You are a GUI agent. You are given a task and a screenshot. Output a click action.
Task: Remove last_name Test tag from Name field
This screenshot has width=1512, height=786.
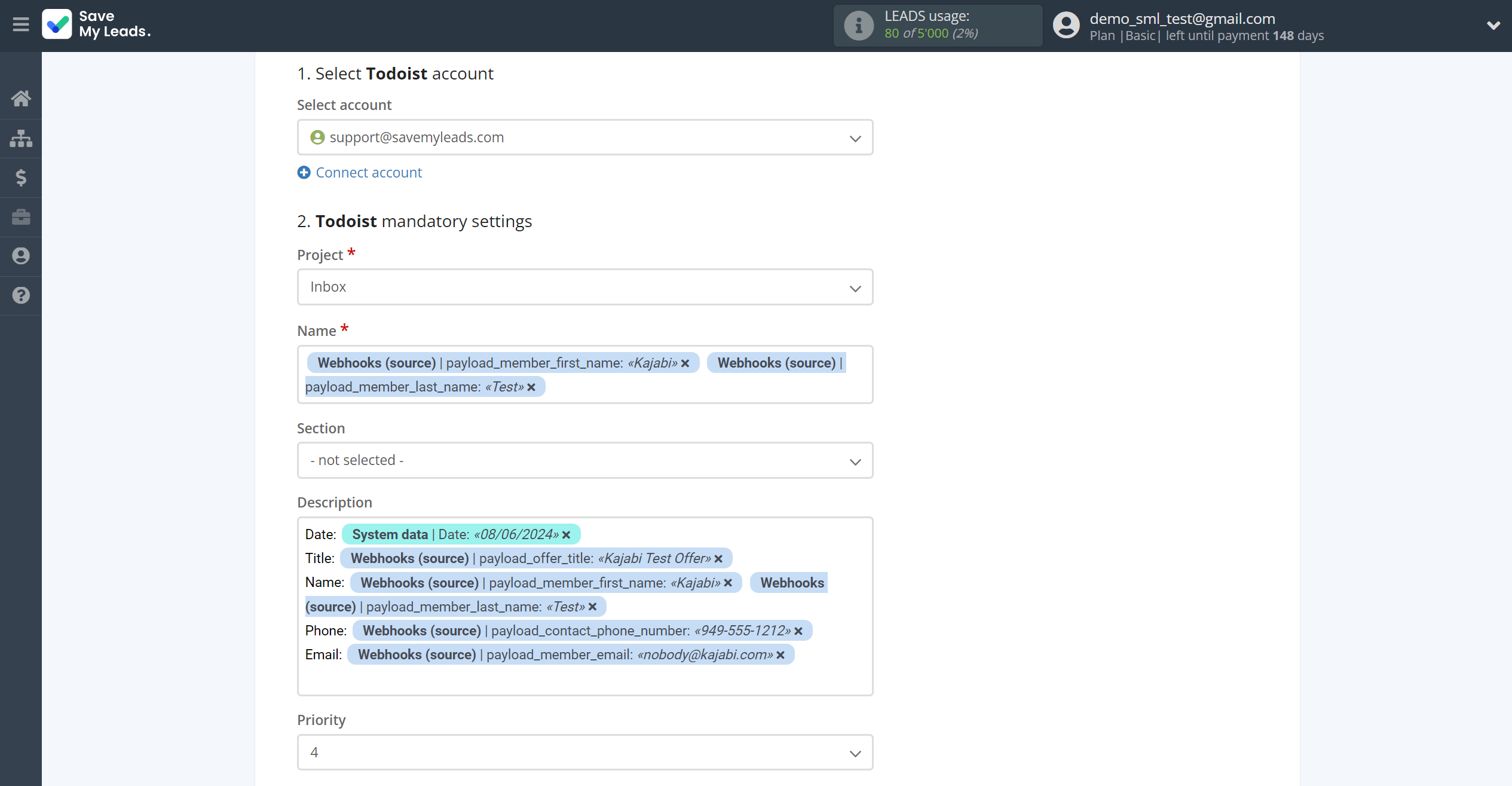pos(531,387)
